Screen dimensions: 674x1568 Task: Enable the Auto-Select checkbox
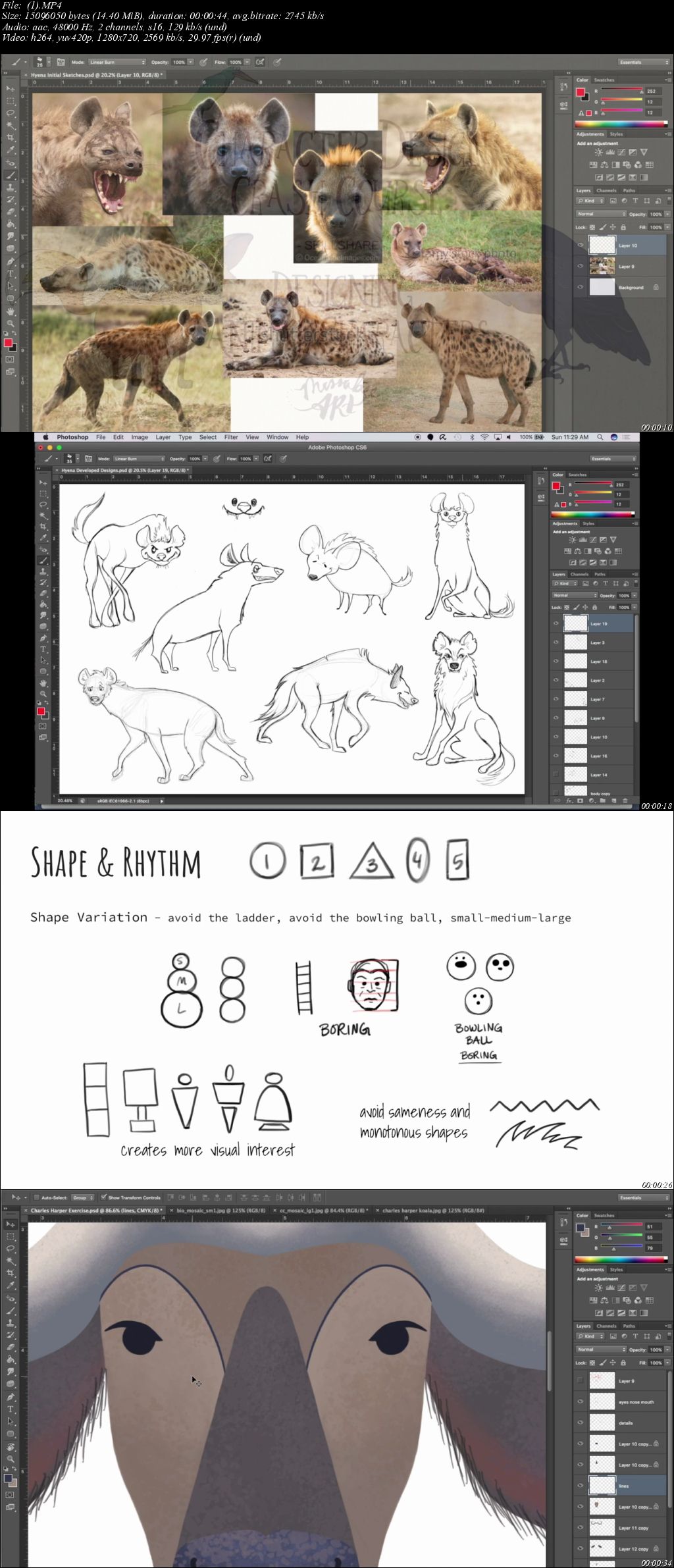[x=37, y=1197]
